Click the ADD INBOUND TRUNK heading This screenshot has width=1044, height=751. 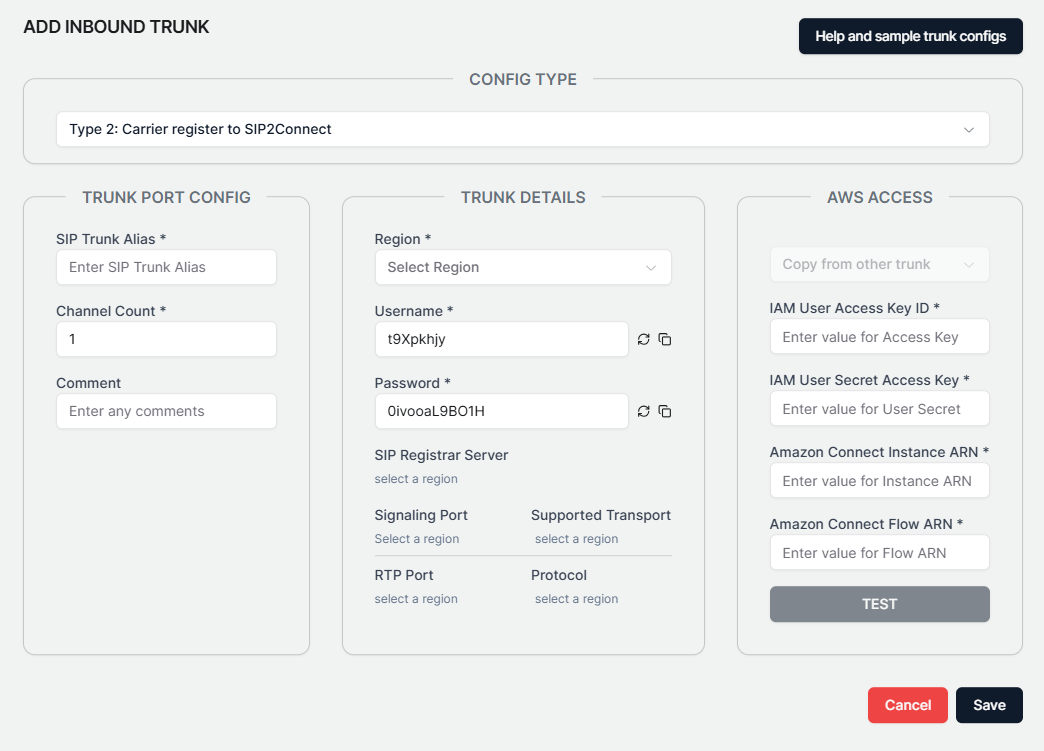(x=117, y=27)
